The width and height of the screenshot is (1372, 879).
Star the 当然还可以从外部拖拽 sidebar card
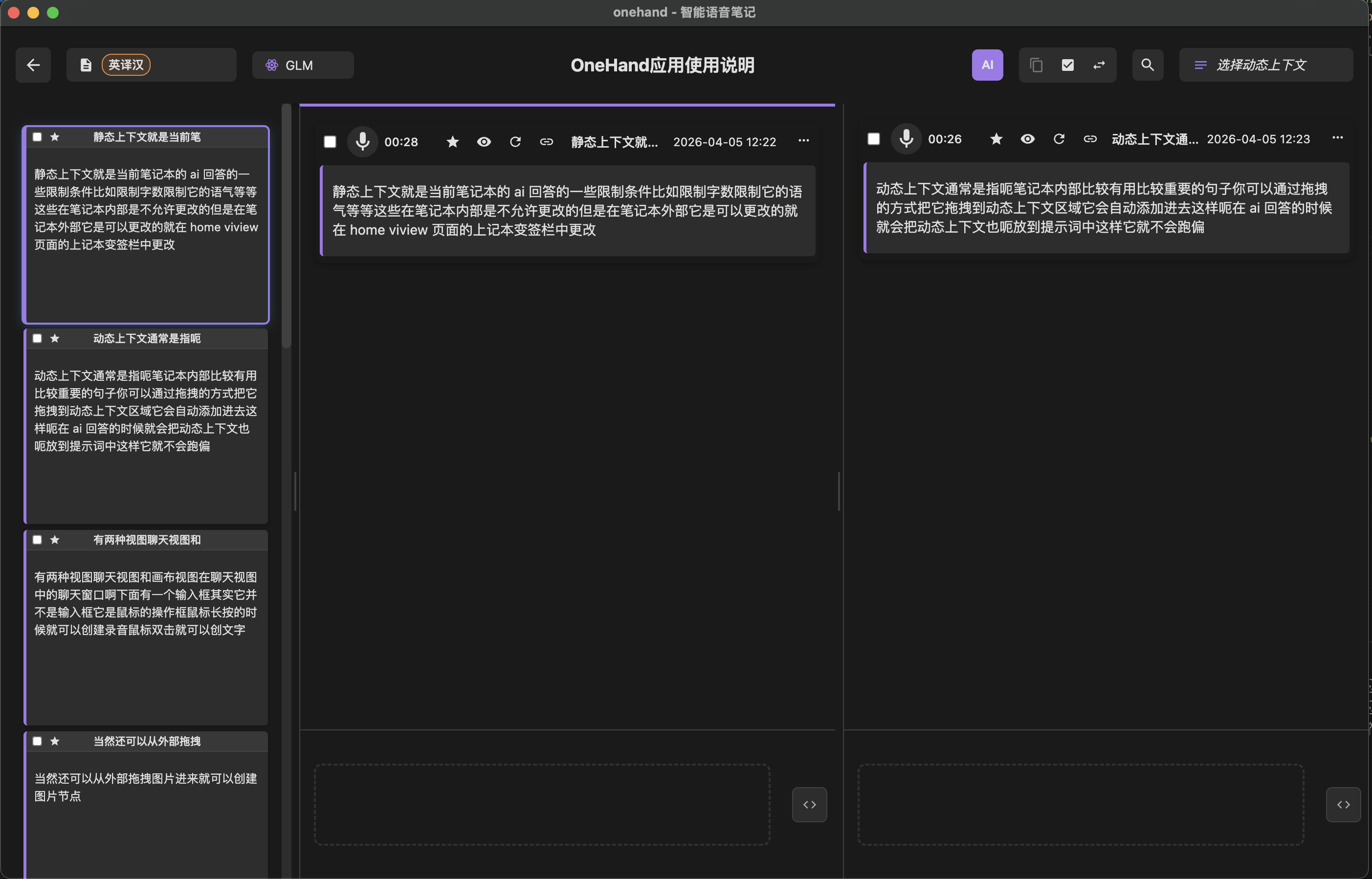coord(55,742)
